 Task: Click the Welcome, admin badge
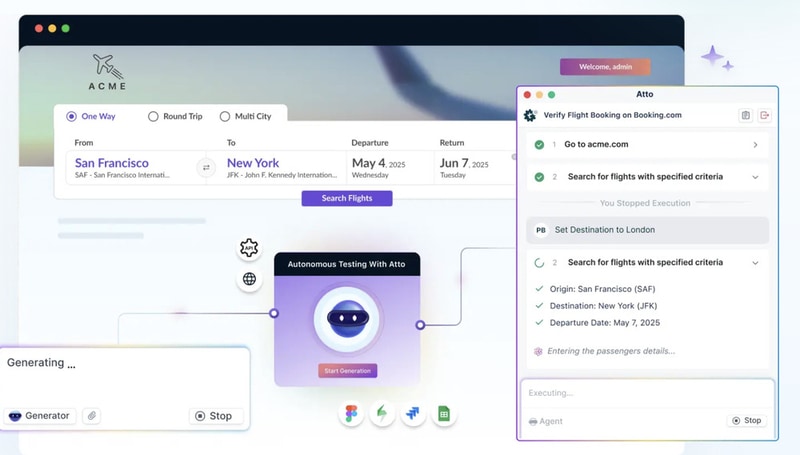click(x=605, y=67)
